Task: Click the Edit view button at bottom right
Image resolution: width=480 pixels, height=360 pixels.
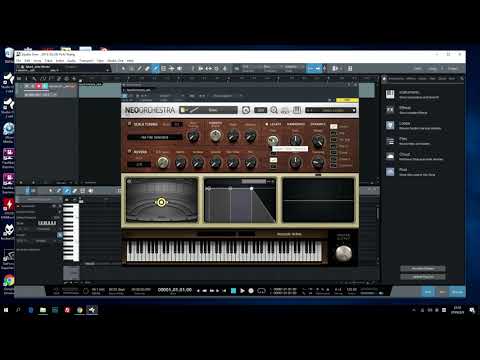Action: pyautogui.click(x=428, y=292)
